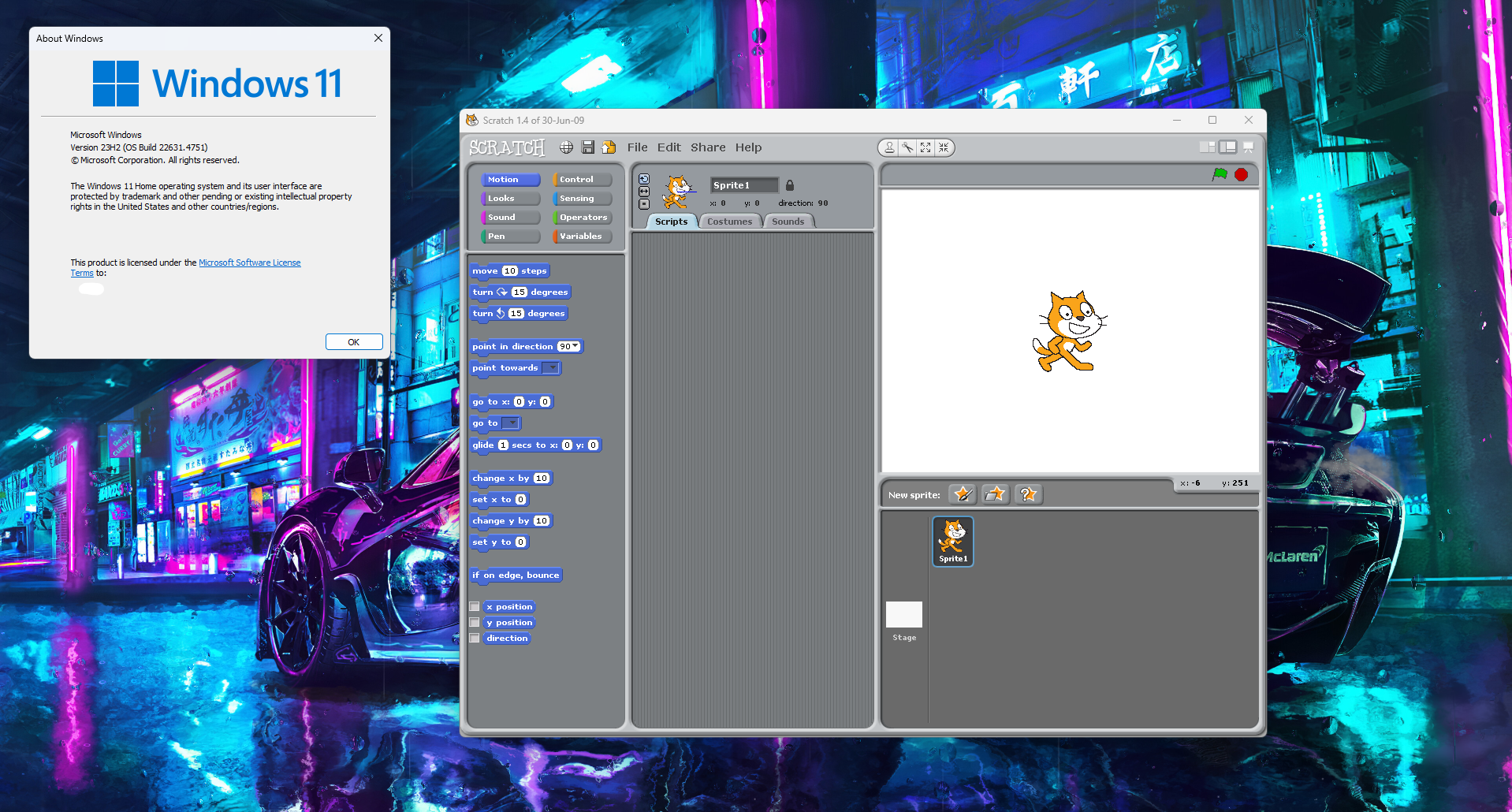Select the Shrink sprite tool
Screen dimensions: 1512x812
(x=944, y=147)
